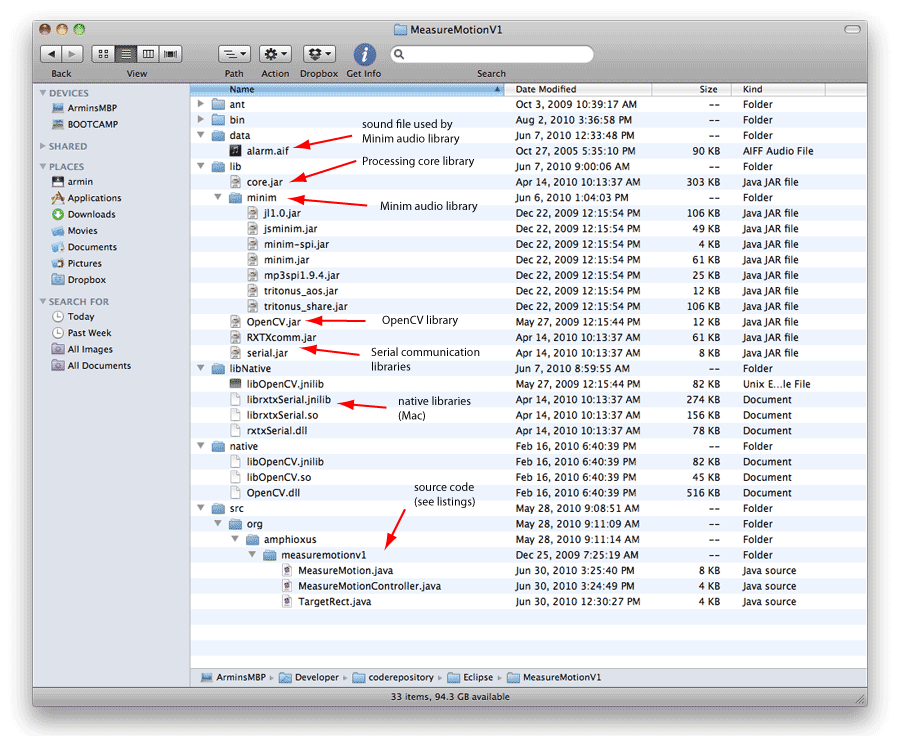Collapse the amphioxus folder
The image size is (900, 736).
pos(235,539)
